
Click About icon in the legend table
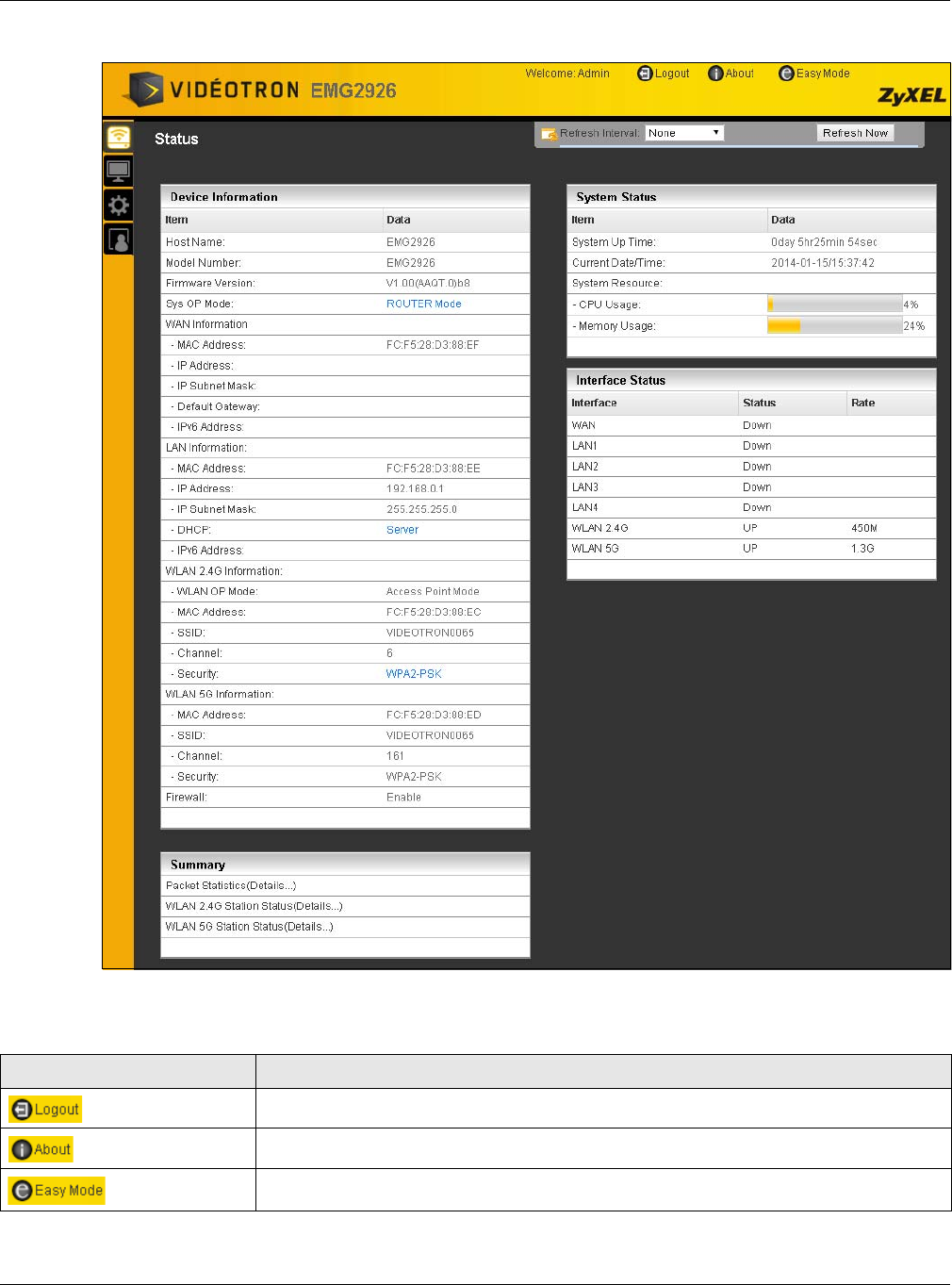pyautogui.click(x=21, y=1150)
